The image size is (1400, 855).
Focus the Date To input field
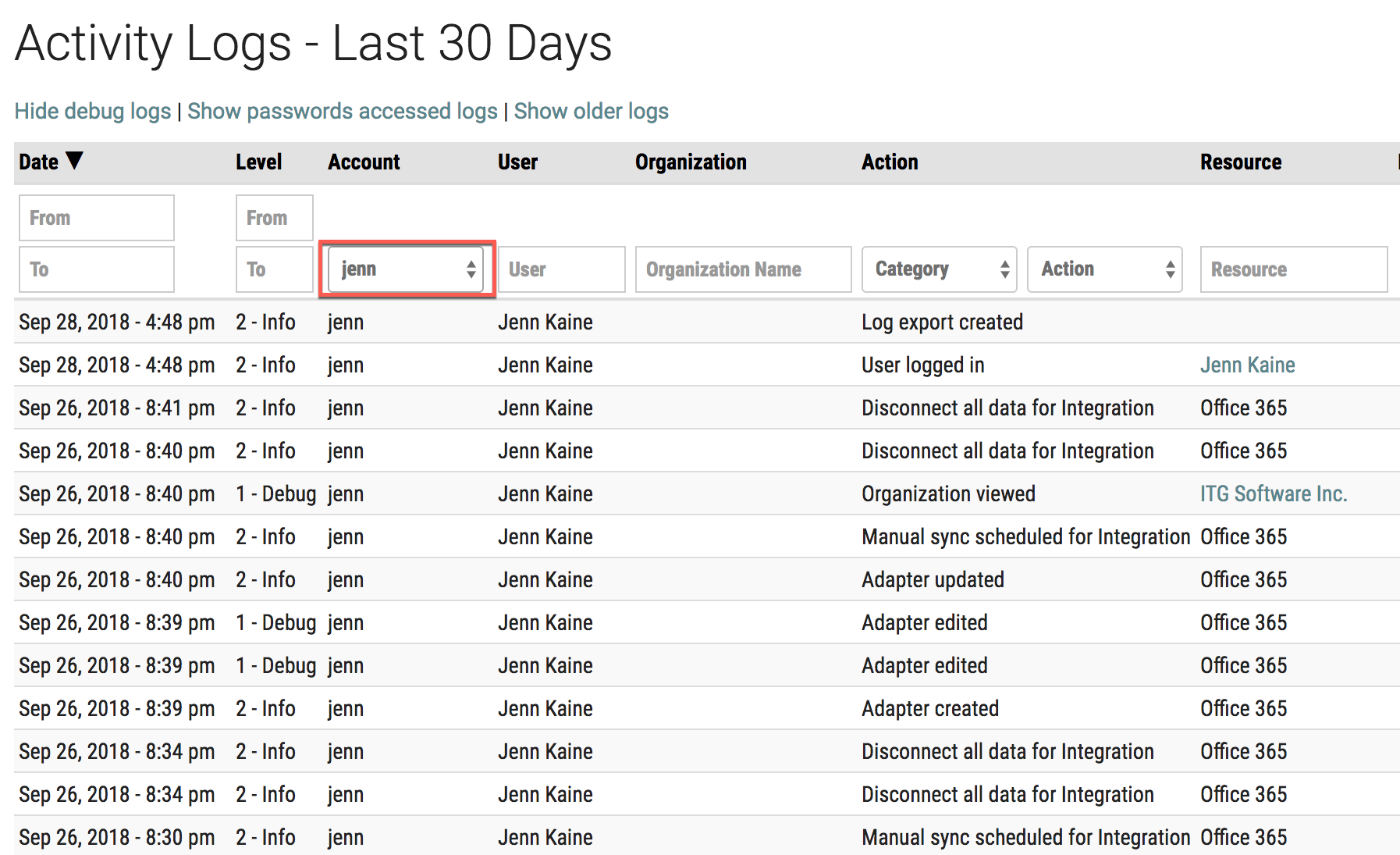pyautogui.click(x=96, y=269)
